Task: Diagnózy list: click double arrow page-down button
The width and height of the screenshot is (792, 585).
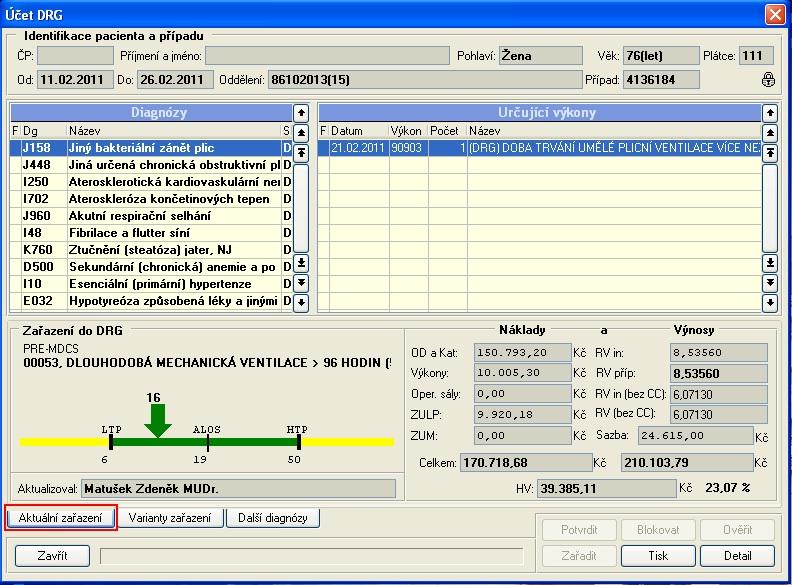Action: point(301,282)
